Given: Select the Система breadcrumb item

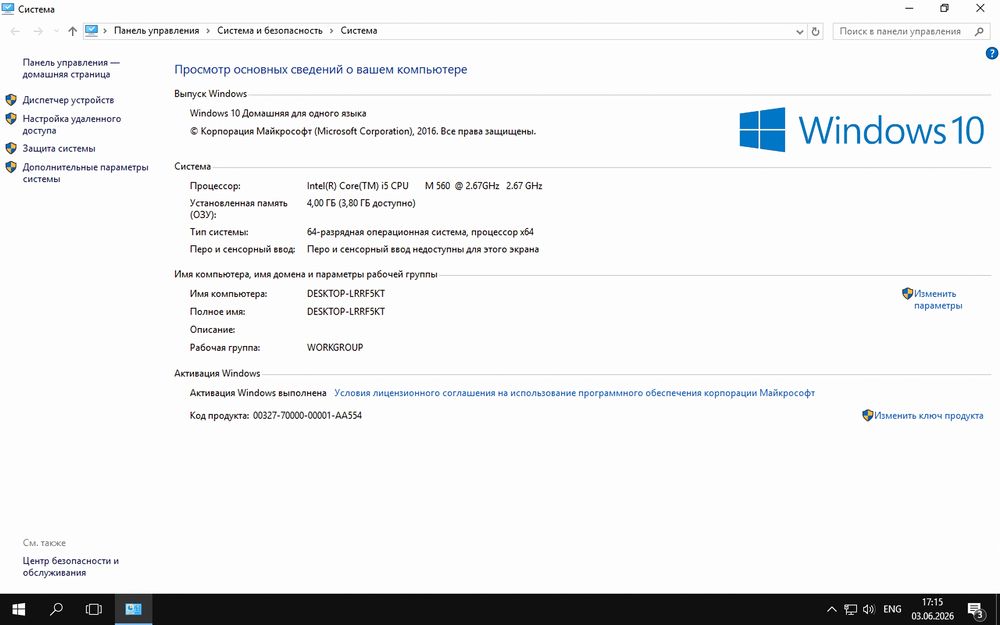Looking at the screenshot, I should tap(358, 31).
